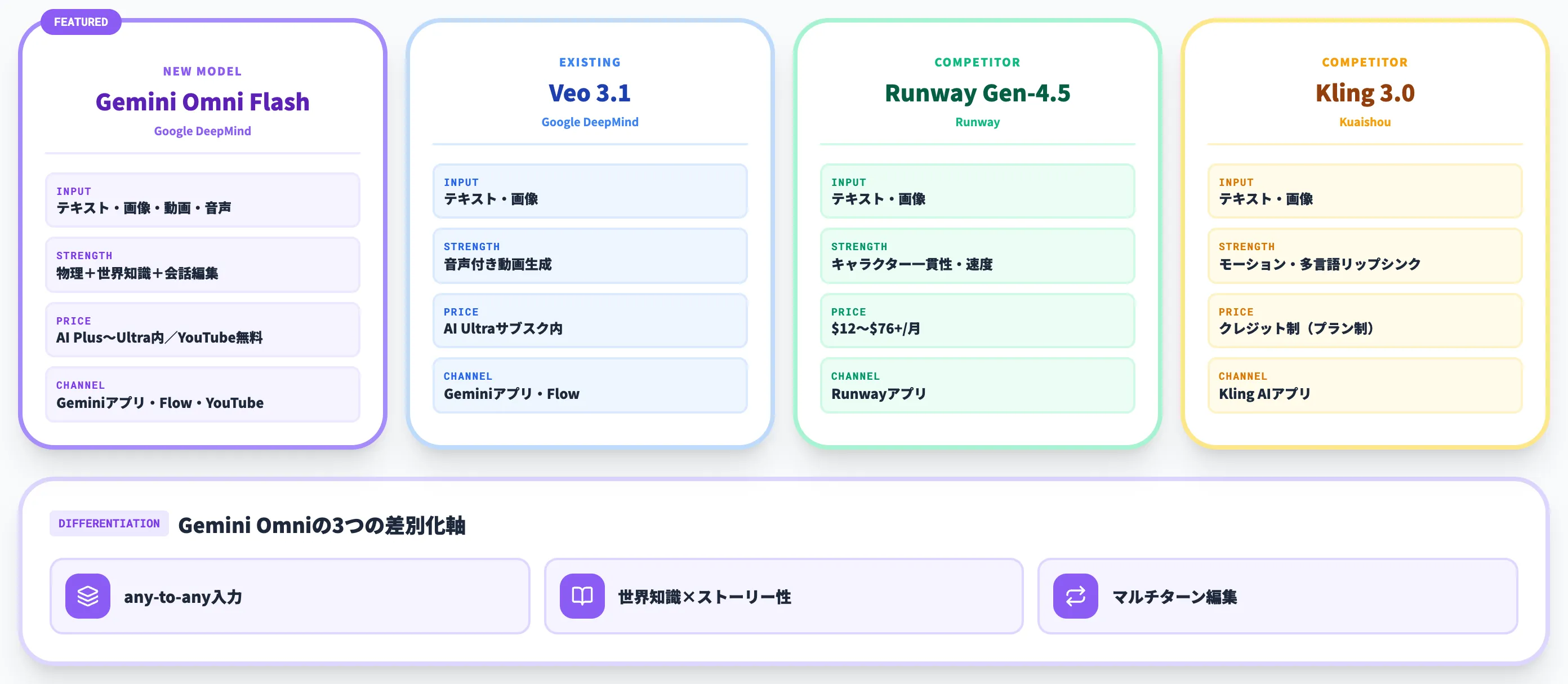Image resolution: width=1568 pixels, height=684 pixels.
Task: Click AI Ultraサブスク内 price row
Action: [x=590, y=321]
